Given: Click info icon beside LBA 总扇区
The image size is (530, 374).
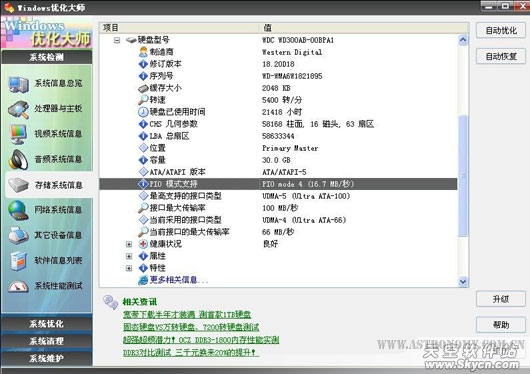Looking at the screenshot, I should [143, 136].
